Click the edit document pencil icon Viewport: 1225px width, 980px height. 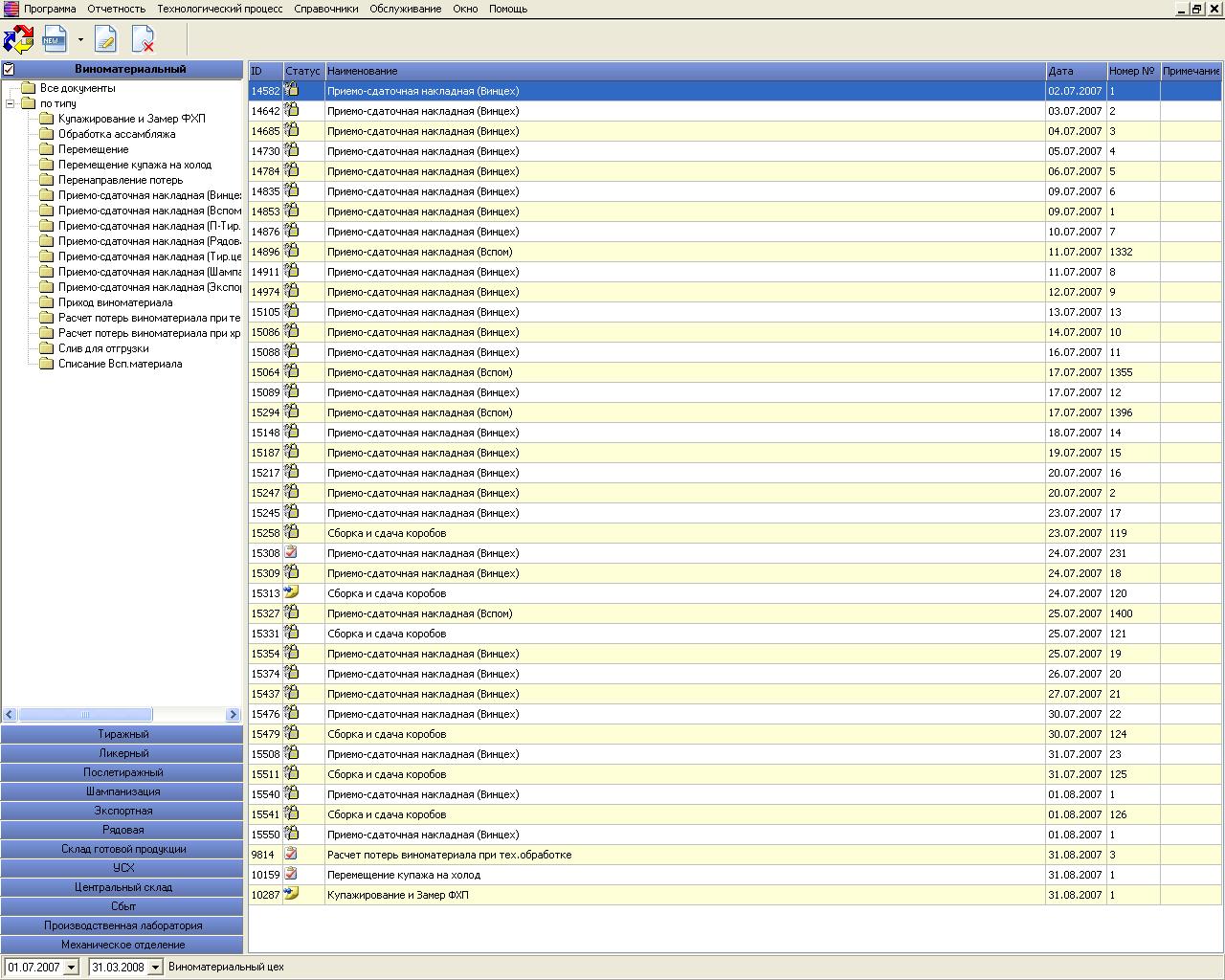105,40
